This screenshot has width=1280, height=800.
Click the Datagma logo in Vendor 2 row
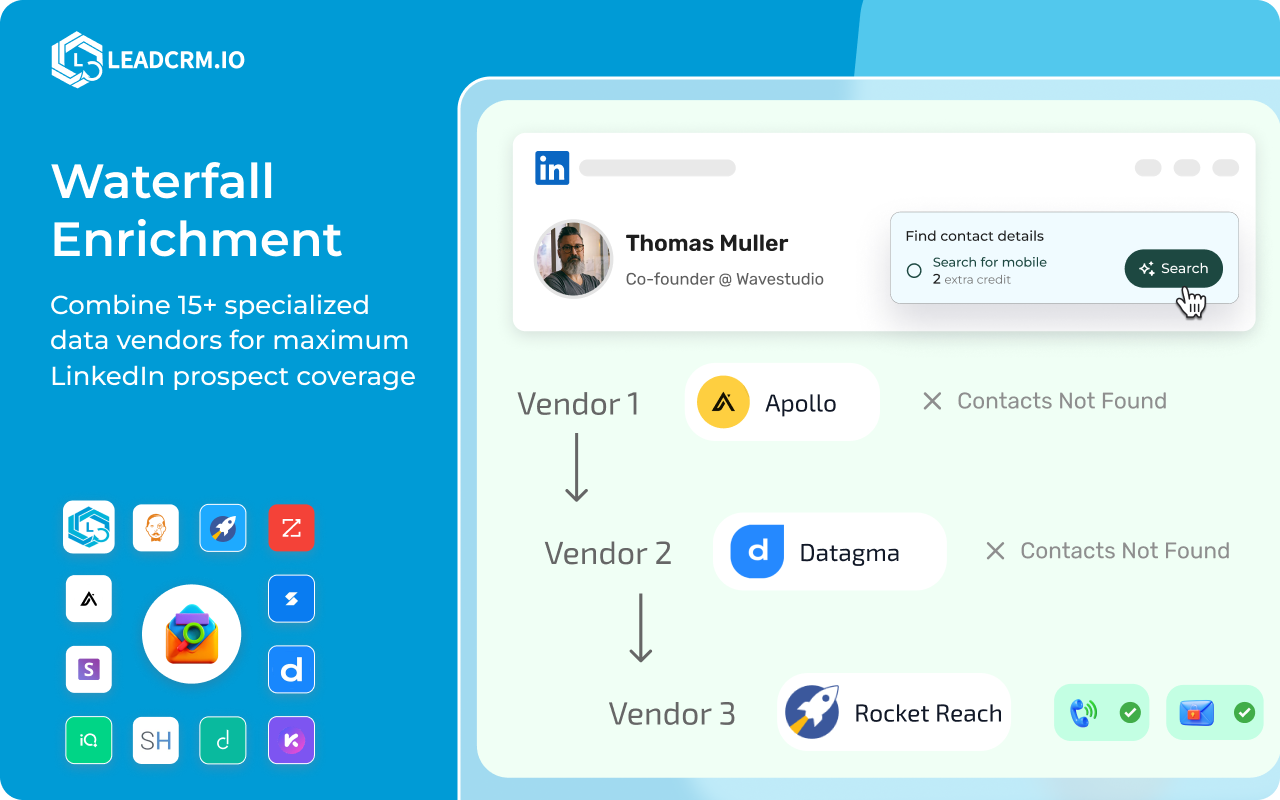(757, 552)
